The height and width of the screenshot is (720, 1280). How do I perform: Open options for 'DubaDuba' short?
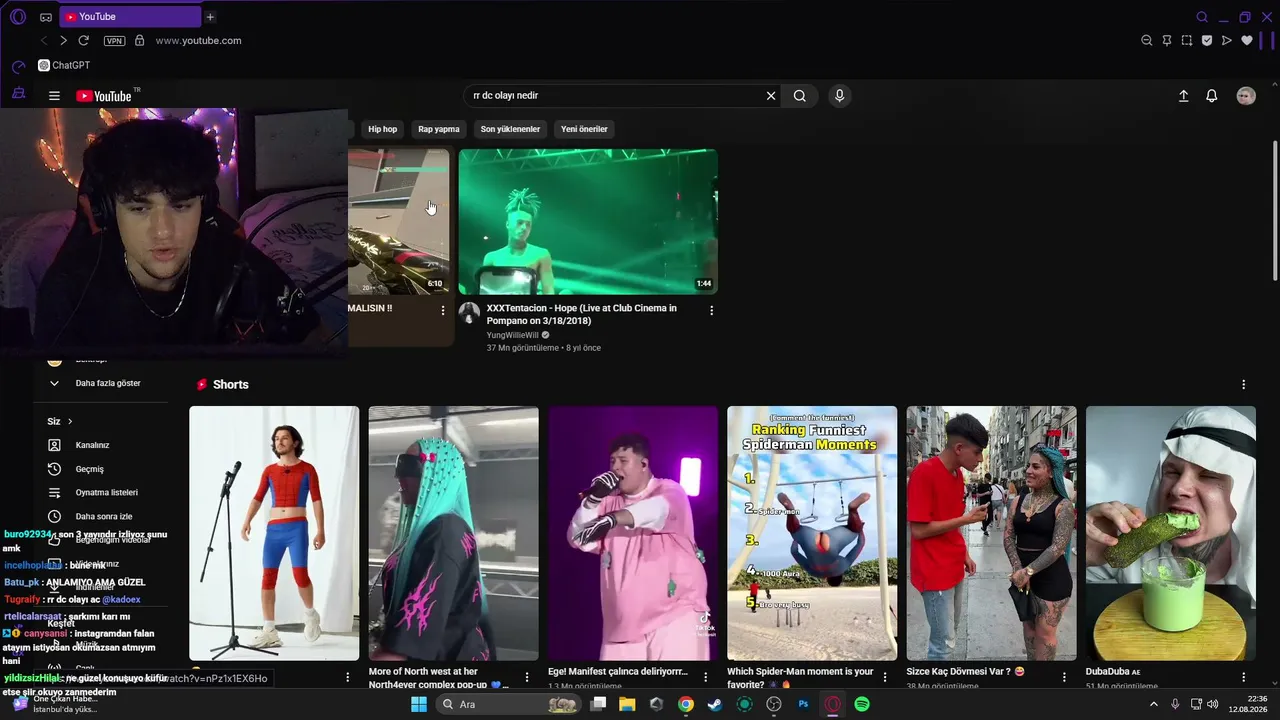click(x=1245, y=677)
